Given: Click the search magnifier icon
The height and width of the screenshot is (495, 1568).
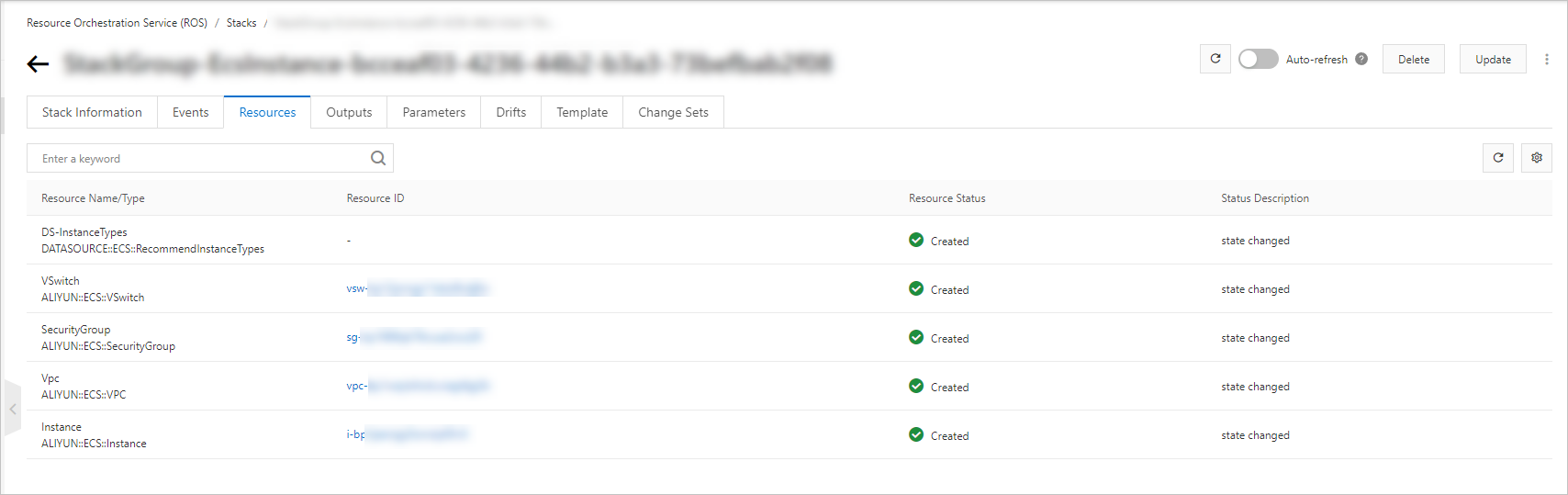Looking at the screenshot, I should [x=378, y=158].
